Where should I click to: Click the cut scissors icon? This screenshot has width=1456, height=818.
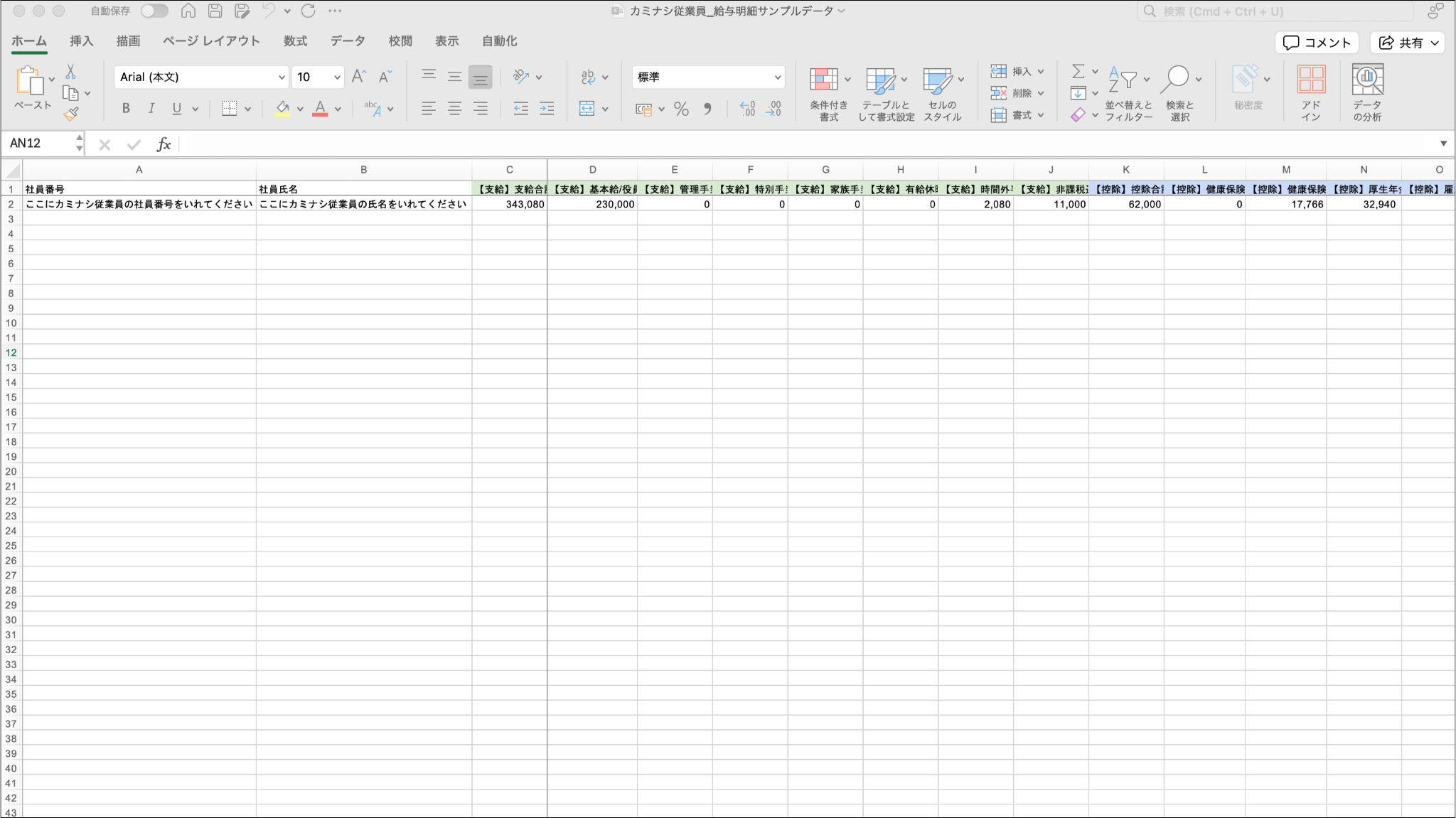point(70,72)
